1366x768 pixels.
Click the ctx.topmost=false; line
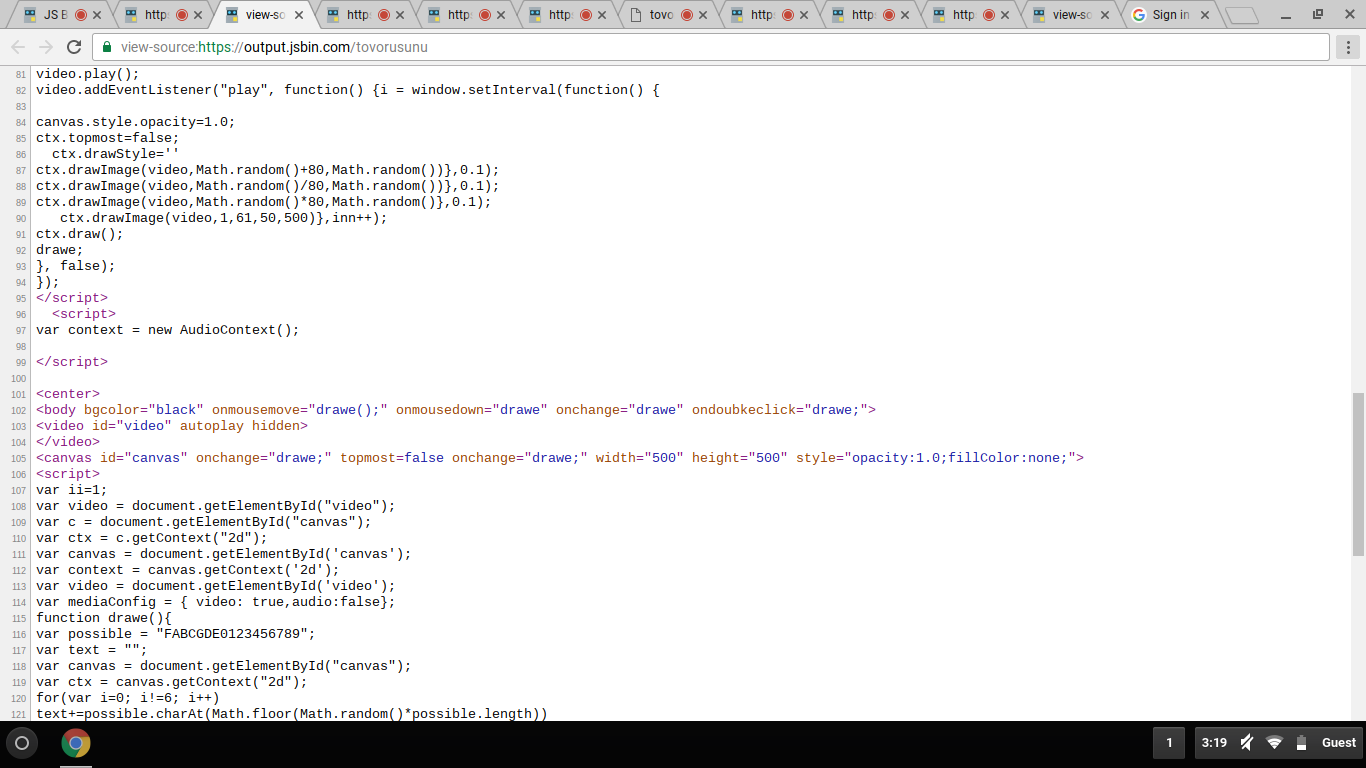[108, 138]
